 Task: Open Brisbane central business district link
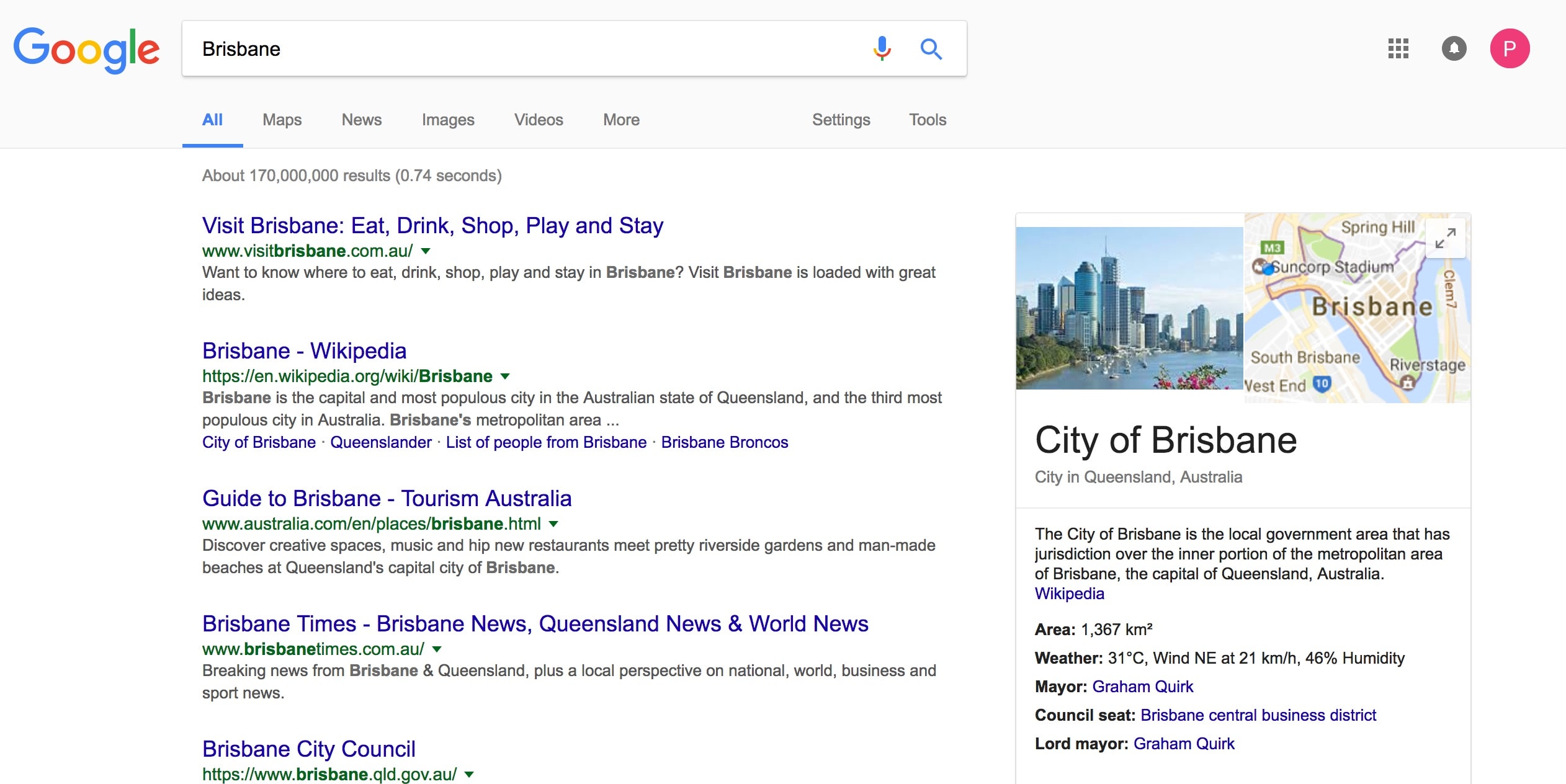point(1258,716)
